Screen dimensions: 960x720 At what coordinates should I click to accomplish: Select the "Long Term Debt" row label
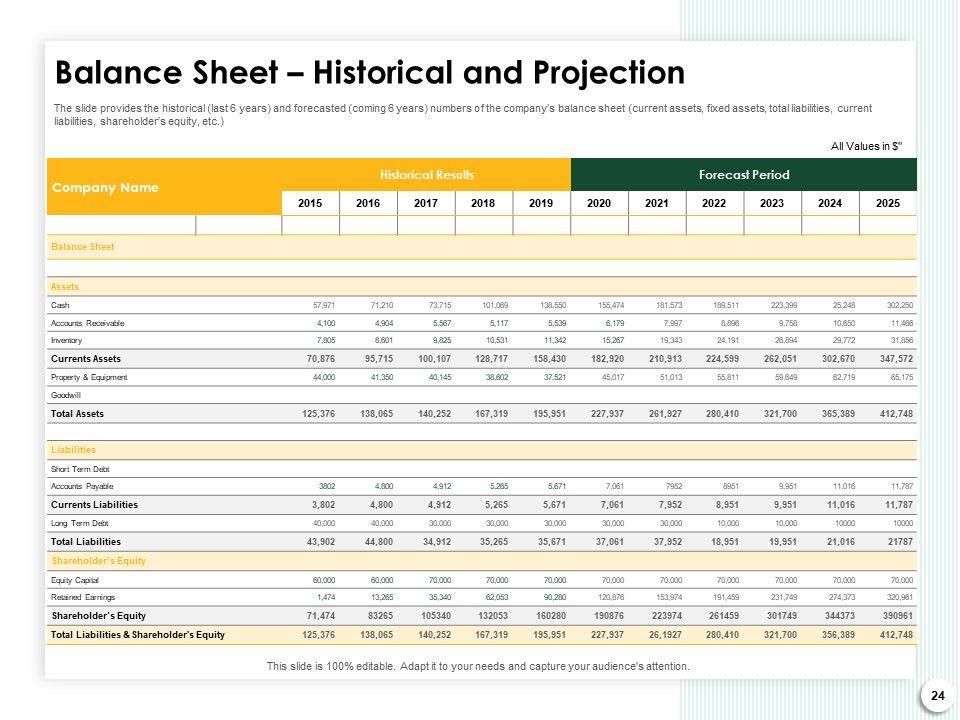pos(79,523)
